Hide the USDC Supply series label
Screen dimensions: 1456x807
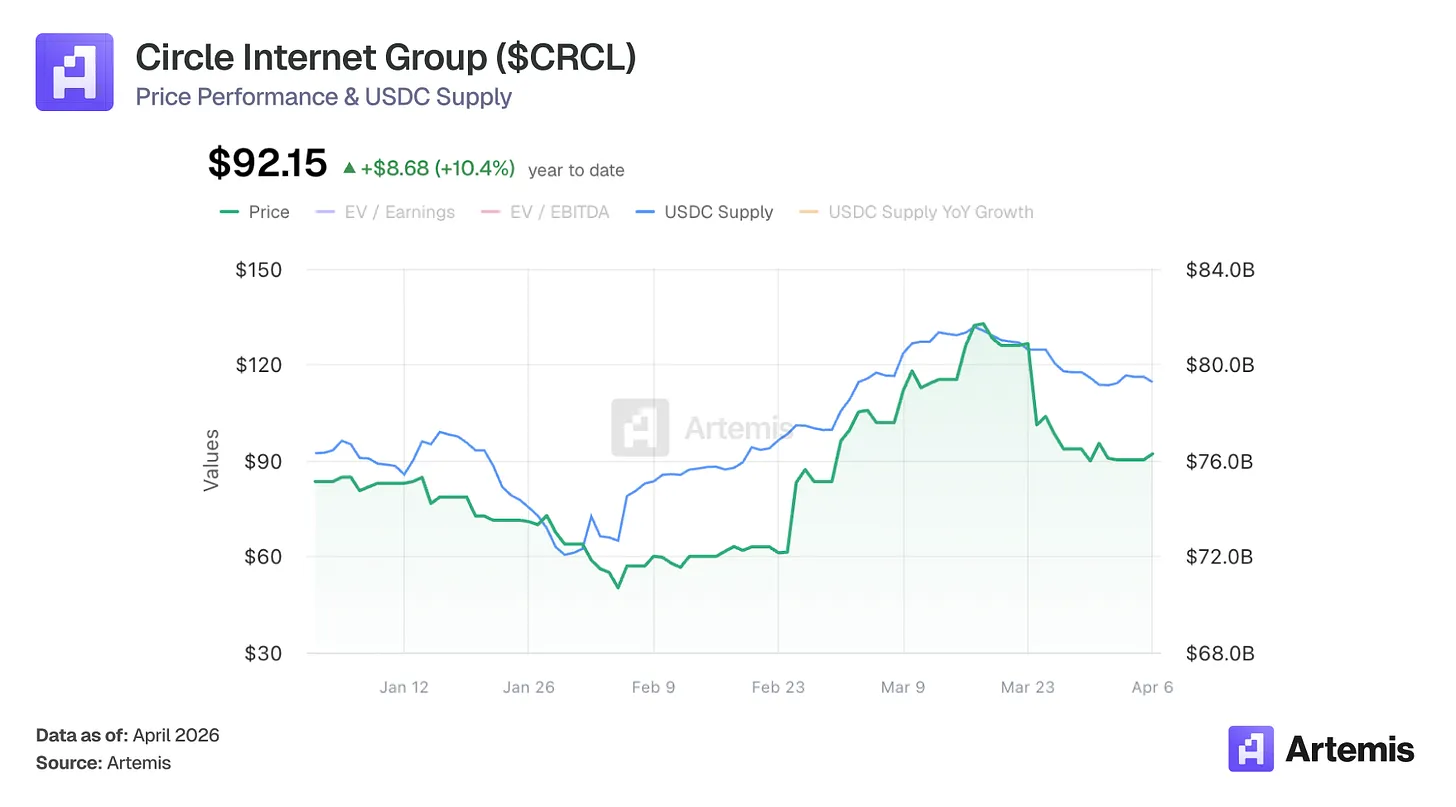[718, 212]
